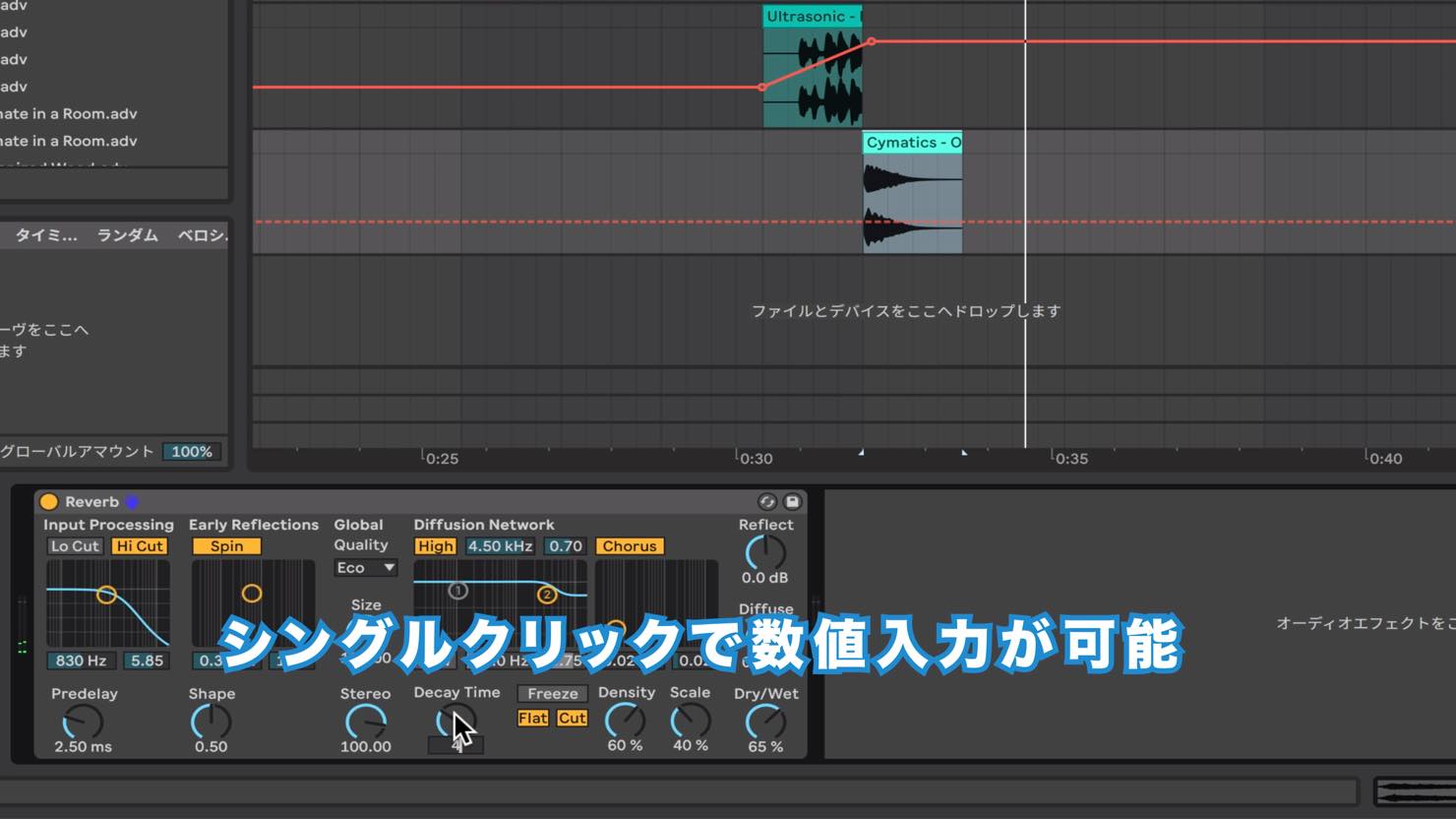This screenshot has height=819, width=1456.
Task: Click the Reverb save preset icon
Action: pos(792,502)
